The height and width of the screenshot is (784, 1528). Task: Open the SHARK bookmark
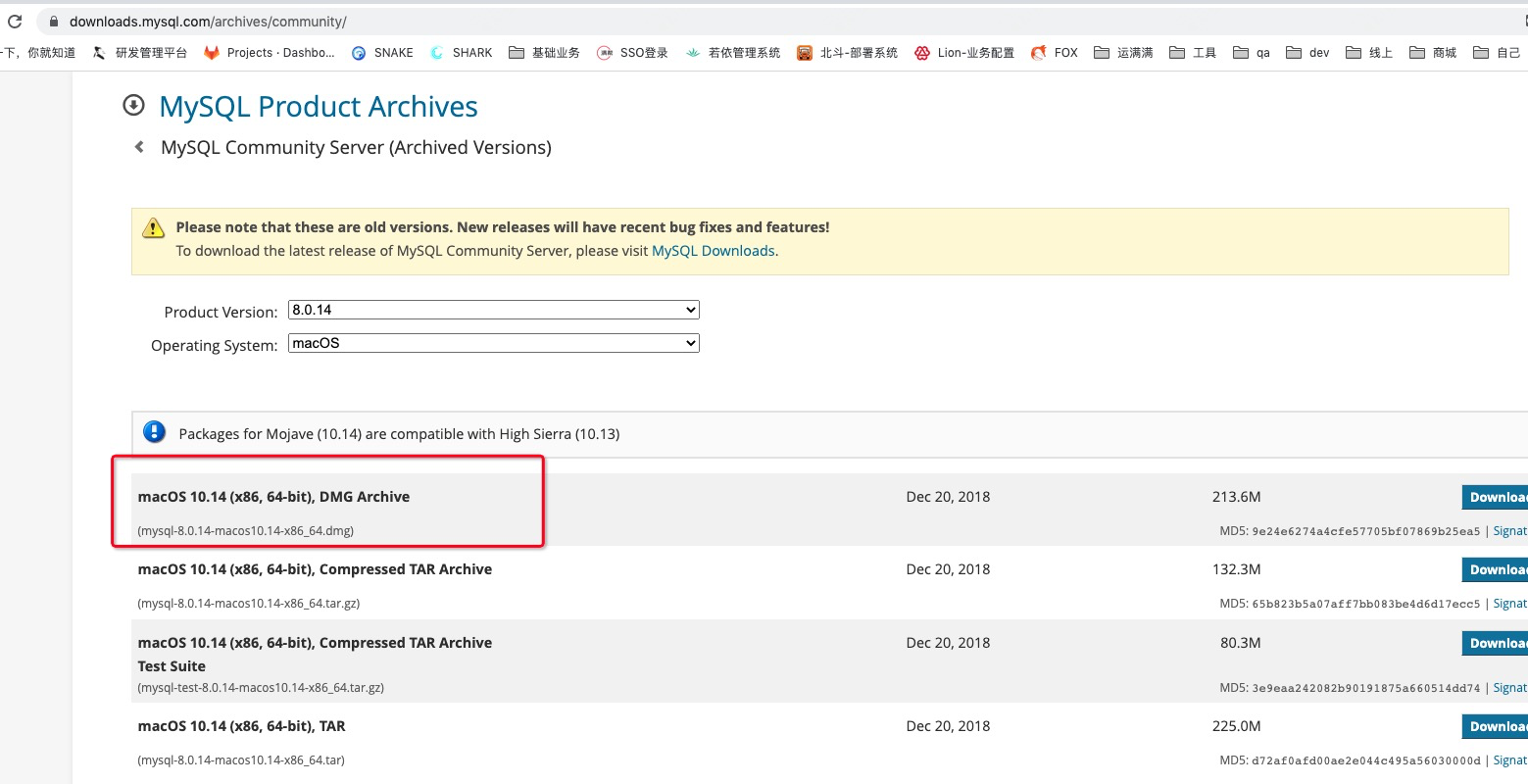(461, 53)
